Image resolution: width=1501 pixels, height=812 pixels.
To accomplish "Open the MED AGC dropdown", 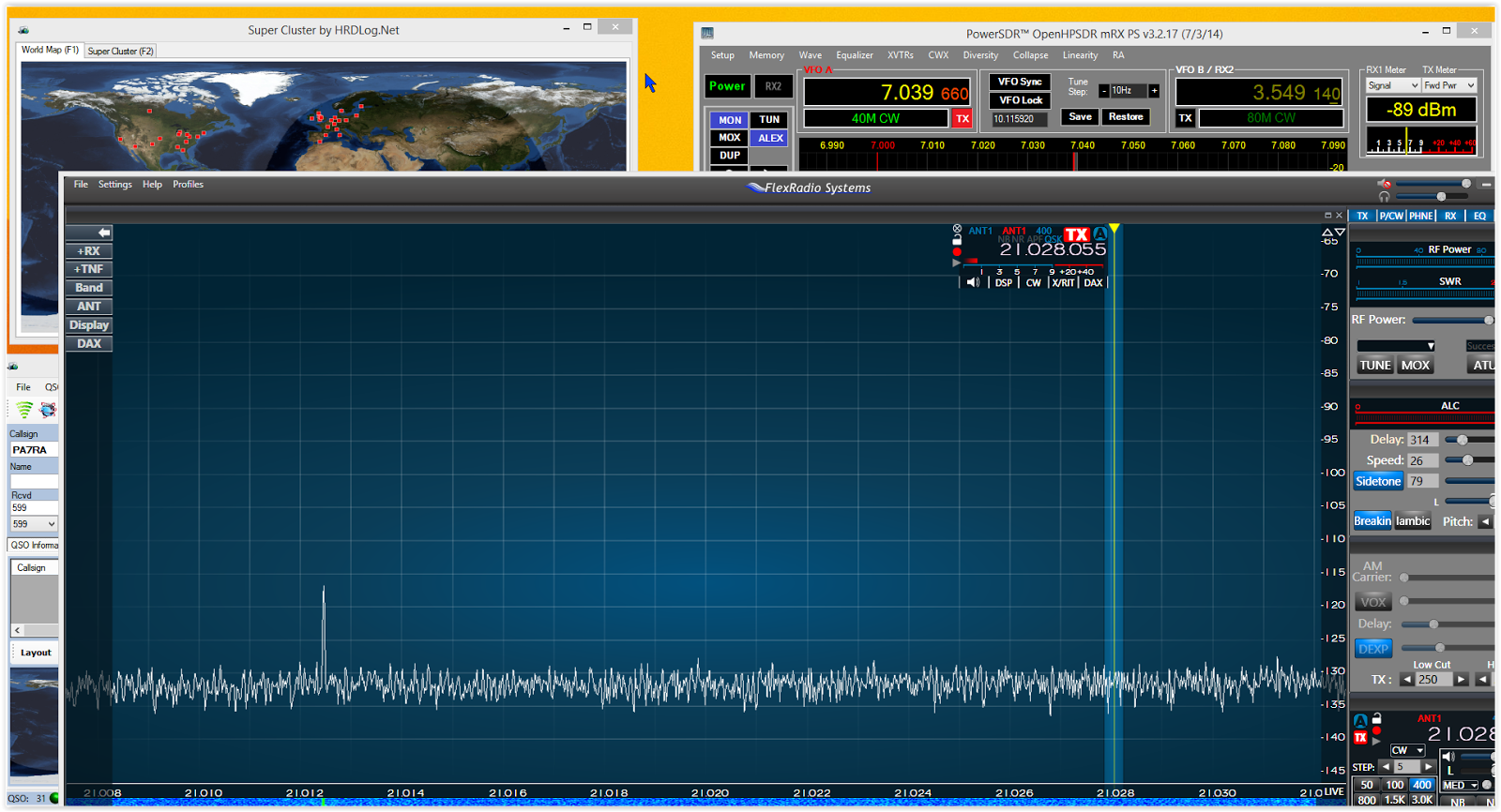I will point(1460,785).
